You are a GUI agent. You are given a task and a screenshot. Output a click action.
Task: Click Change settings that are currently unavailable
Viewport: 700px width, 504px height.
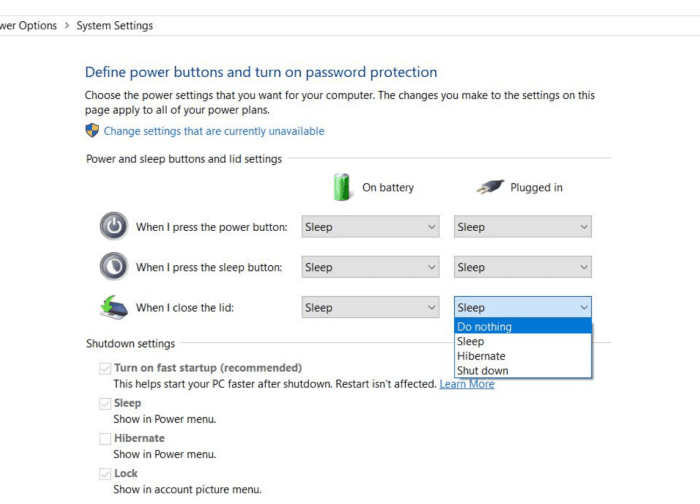(x=214, y=131)
